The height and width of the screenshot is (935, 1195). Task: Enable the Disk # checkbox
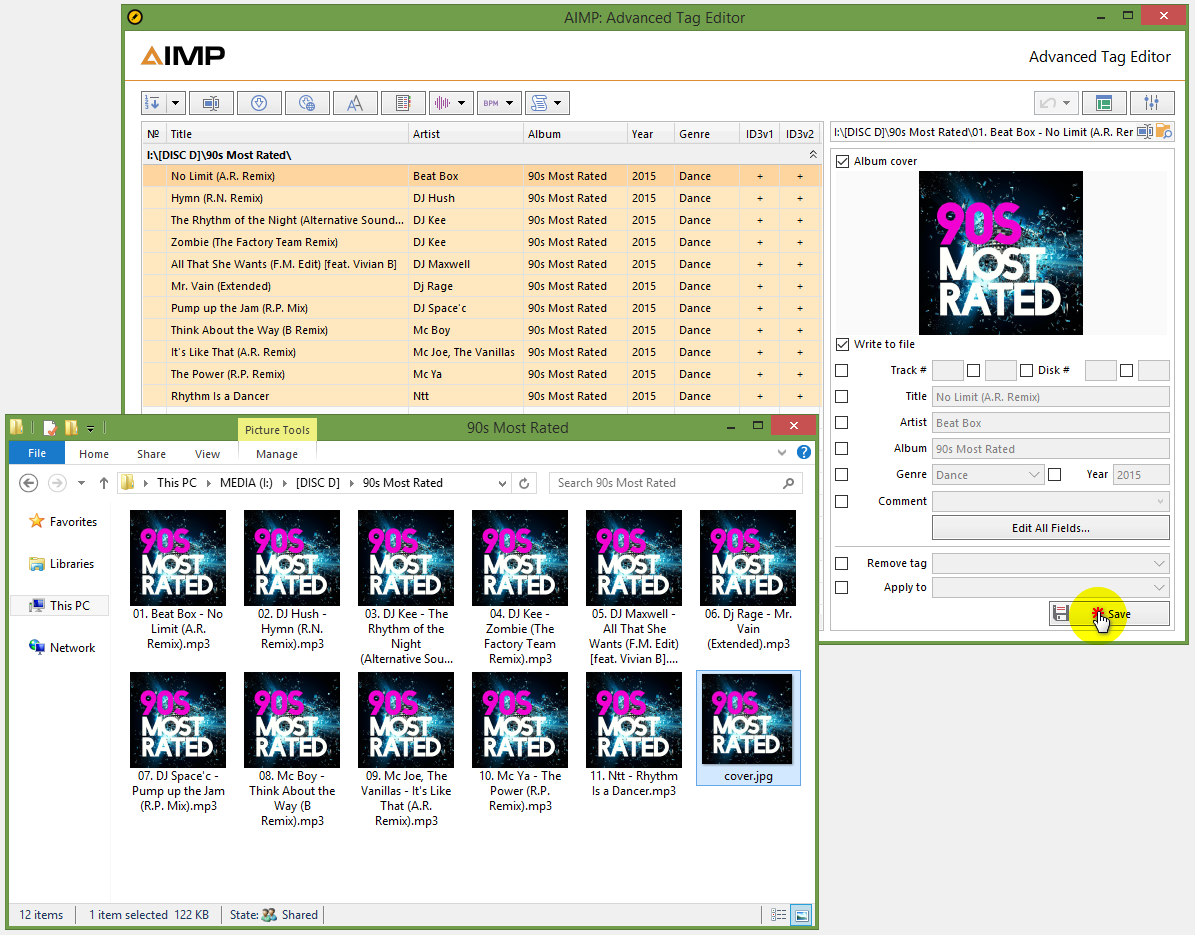pyautogui.click(x=1027, y=370)
